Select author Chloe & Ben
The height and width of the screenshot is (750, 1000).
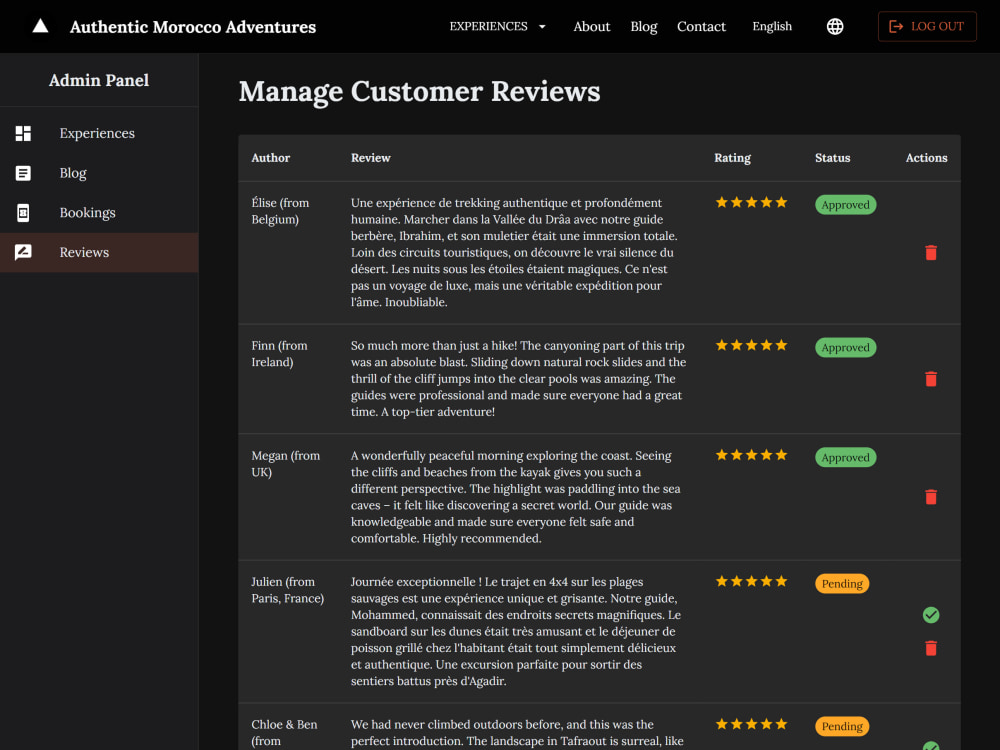[x=284, y=733]
